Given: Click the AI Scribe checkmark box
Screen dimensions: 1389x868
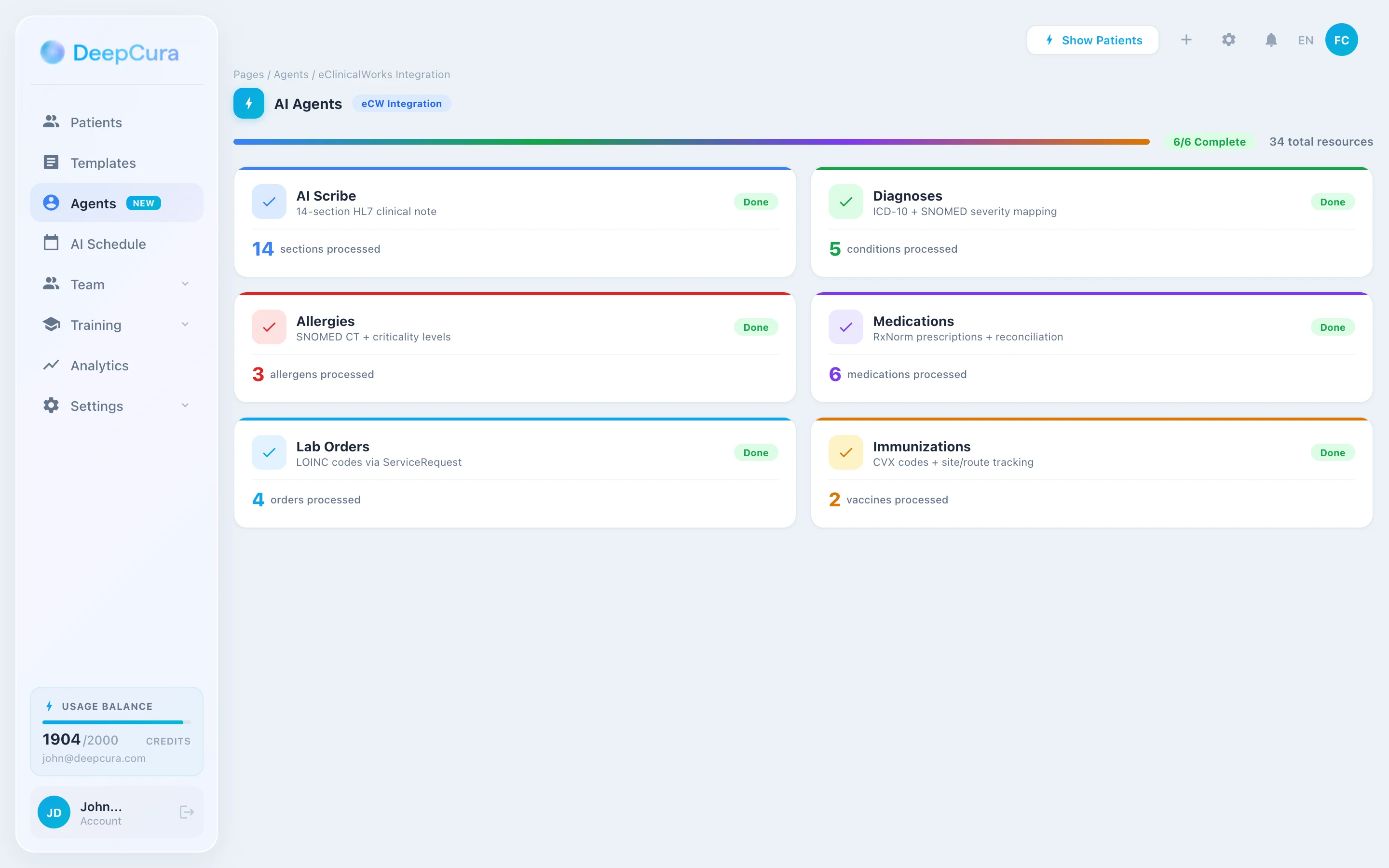Looking at the screenshot, I should coord(269,202).
